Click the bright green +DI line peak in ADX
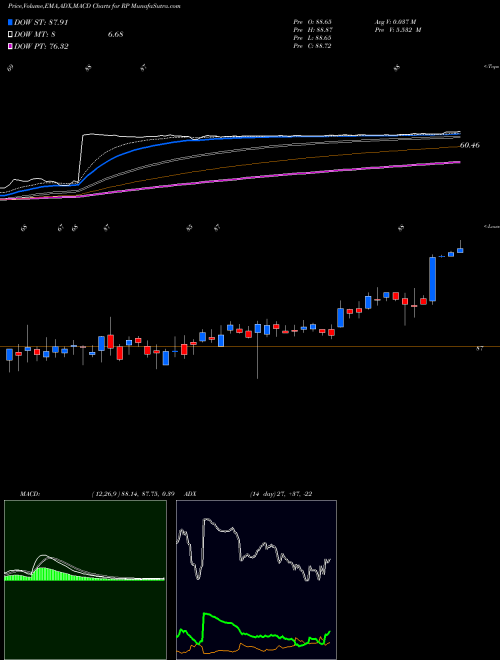The height and width of the screenshot is (660, 500). (x=205, y=615)
